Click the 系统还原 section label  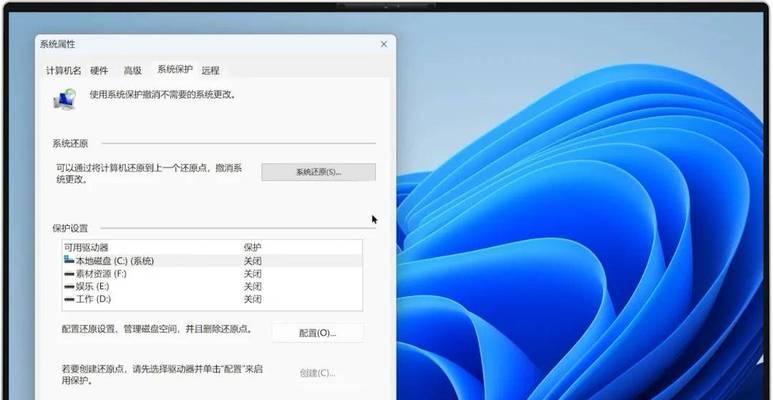tap(70, 144)
